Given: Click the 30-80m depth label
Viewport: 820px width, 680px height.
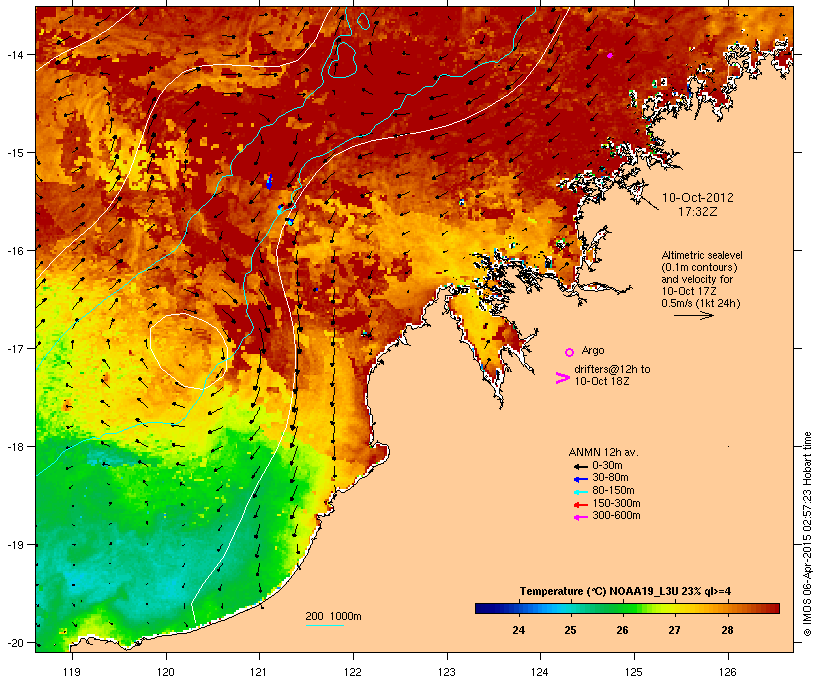Looking at the screenshot, I should [x=610, y=478].
